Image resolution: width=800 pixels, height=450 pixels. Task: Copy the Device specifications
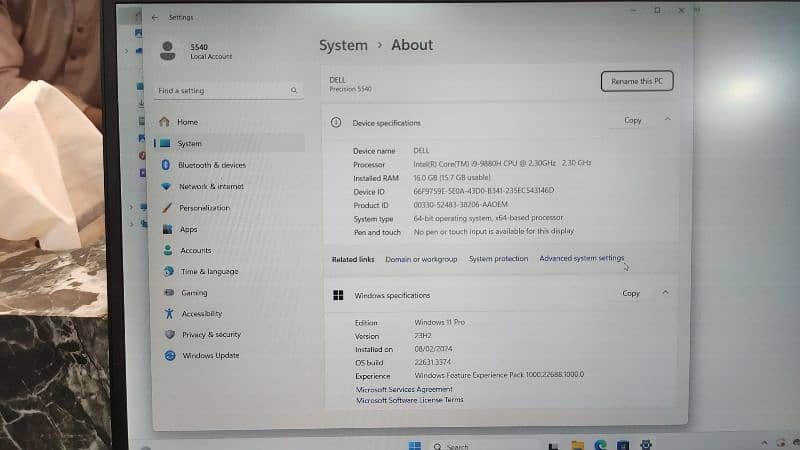(632, 120)
